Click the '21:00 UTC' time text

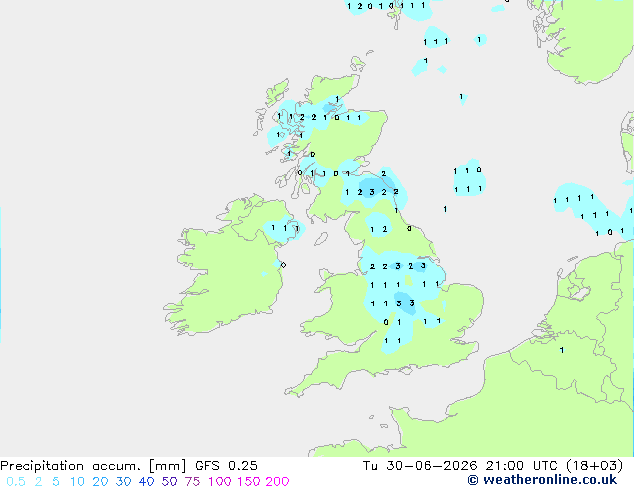(x=521, y=466)
